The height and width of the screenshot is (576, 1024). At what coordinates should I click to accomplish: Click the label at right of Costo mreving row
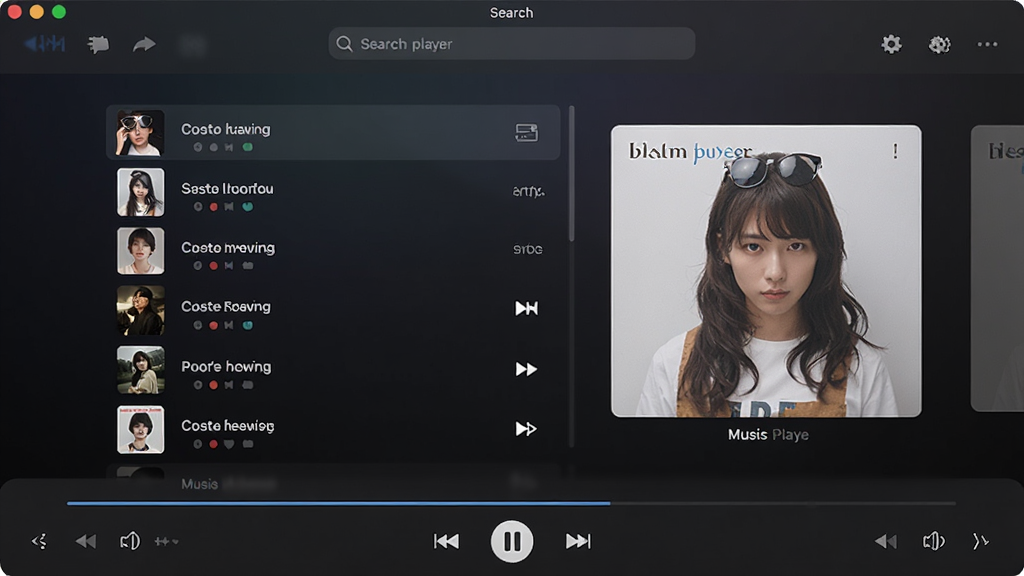coord(528,249)
